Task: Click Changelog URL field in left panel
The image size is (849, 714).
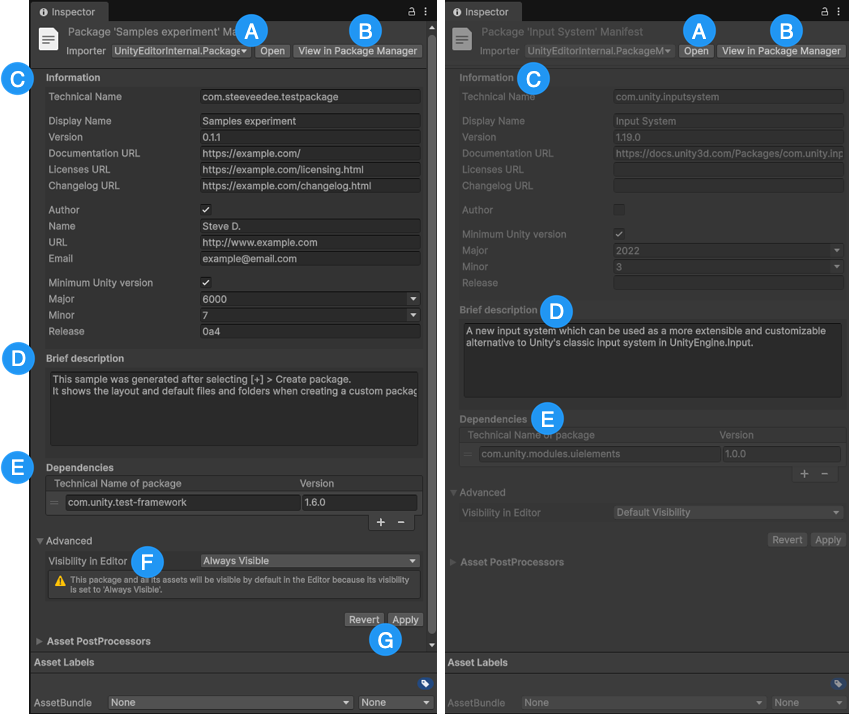Action: (310, 186)
